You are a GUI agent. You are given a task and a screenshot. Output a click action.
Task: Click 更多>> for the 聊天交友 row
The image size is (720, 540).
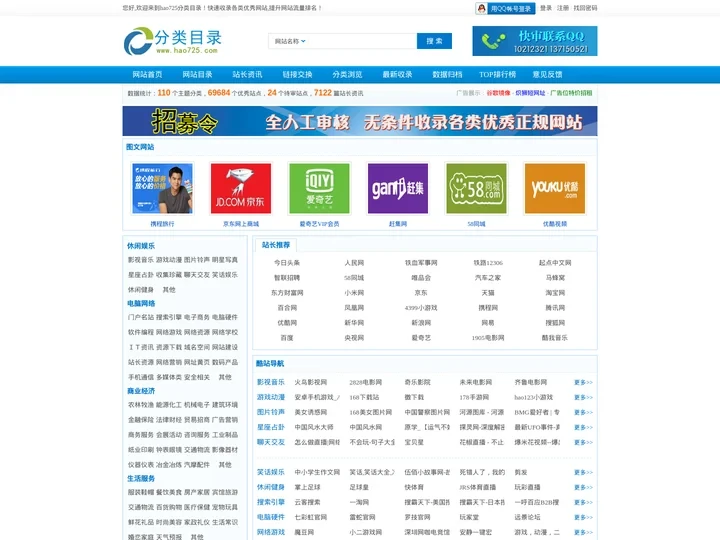coord(583,442)
